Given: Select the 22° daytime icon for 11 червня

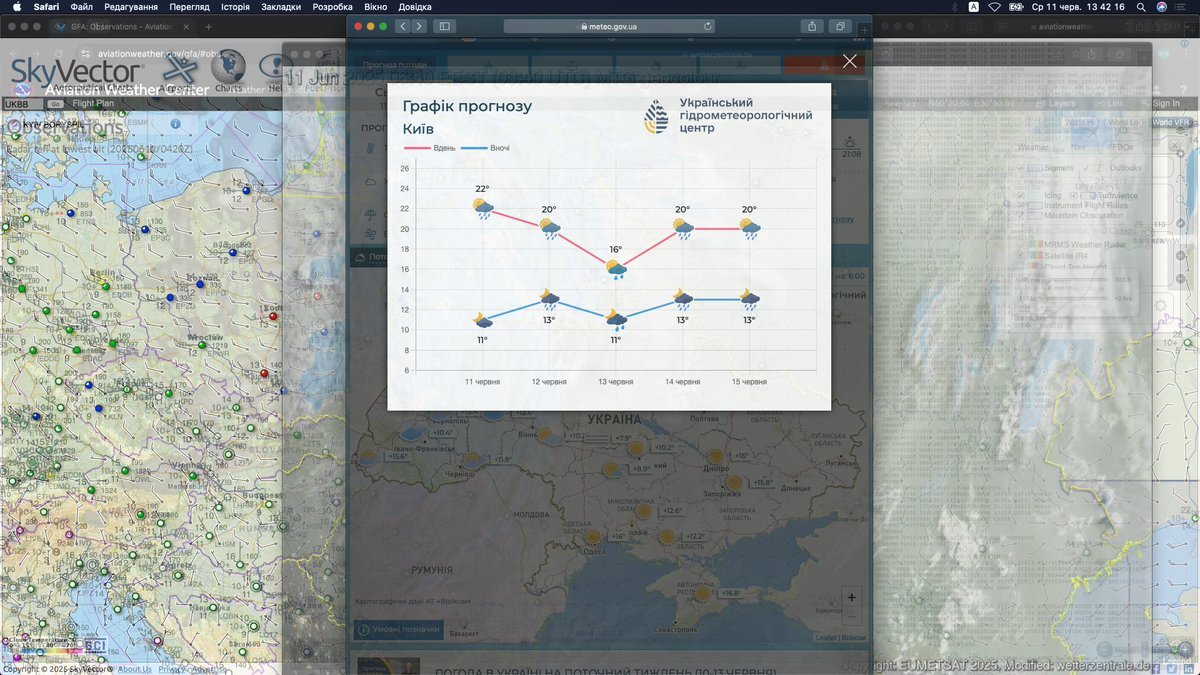Looking at the screenshot, I should (x=483, y=209).
